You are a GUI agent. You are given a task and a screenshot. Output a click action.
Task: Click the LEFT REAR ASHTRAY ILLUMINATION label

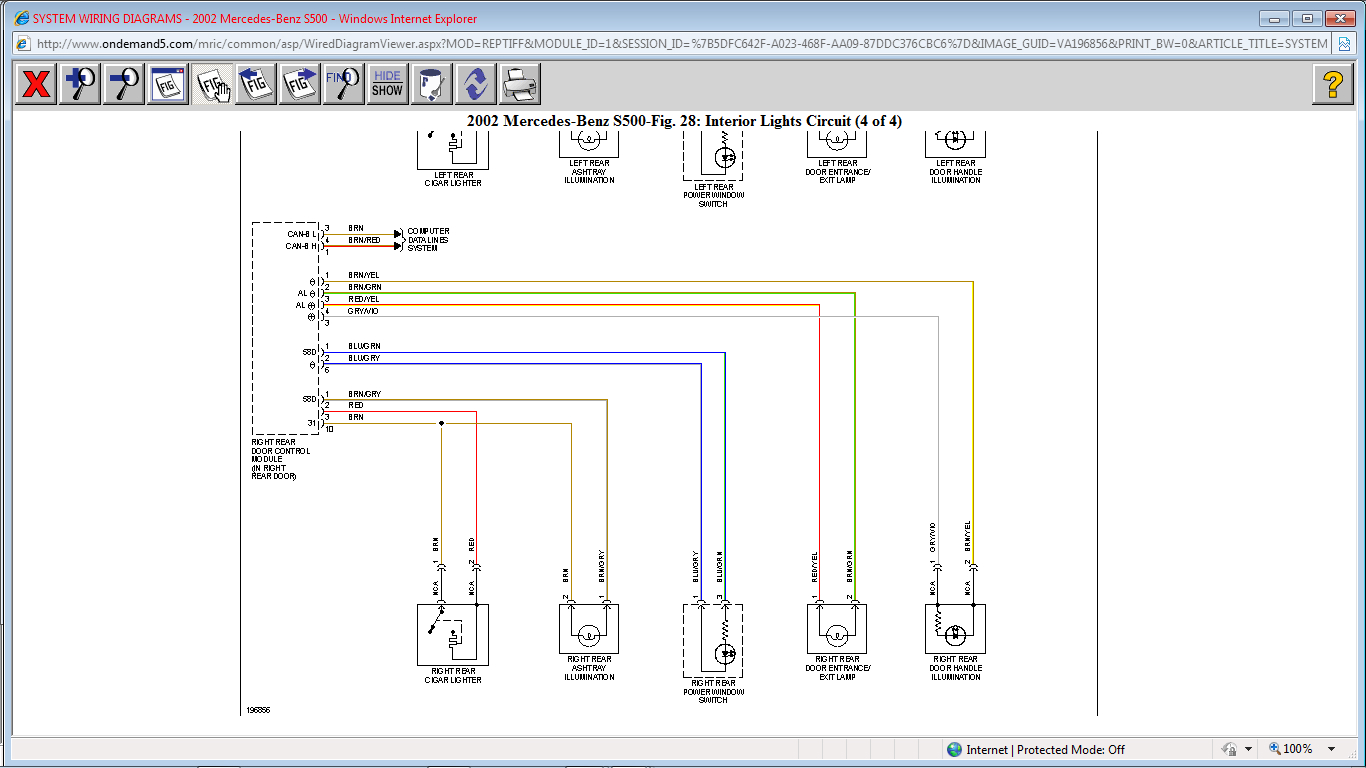click(x=589, y=172)
